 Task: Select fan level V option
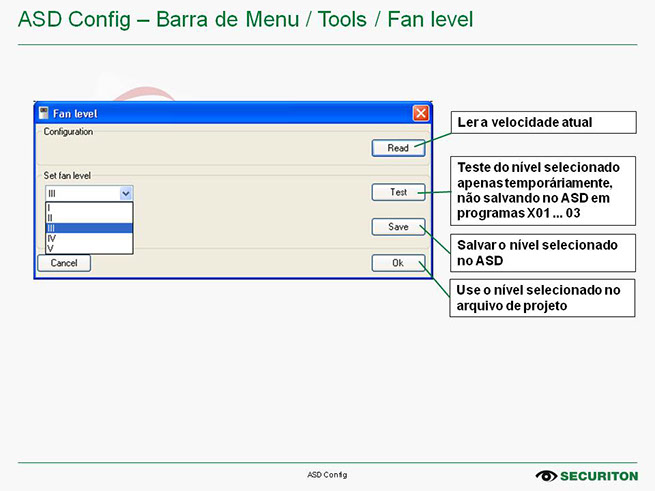(x=88, y=248)
